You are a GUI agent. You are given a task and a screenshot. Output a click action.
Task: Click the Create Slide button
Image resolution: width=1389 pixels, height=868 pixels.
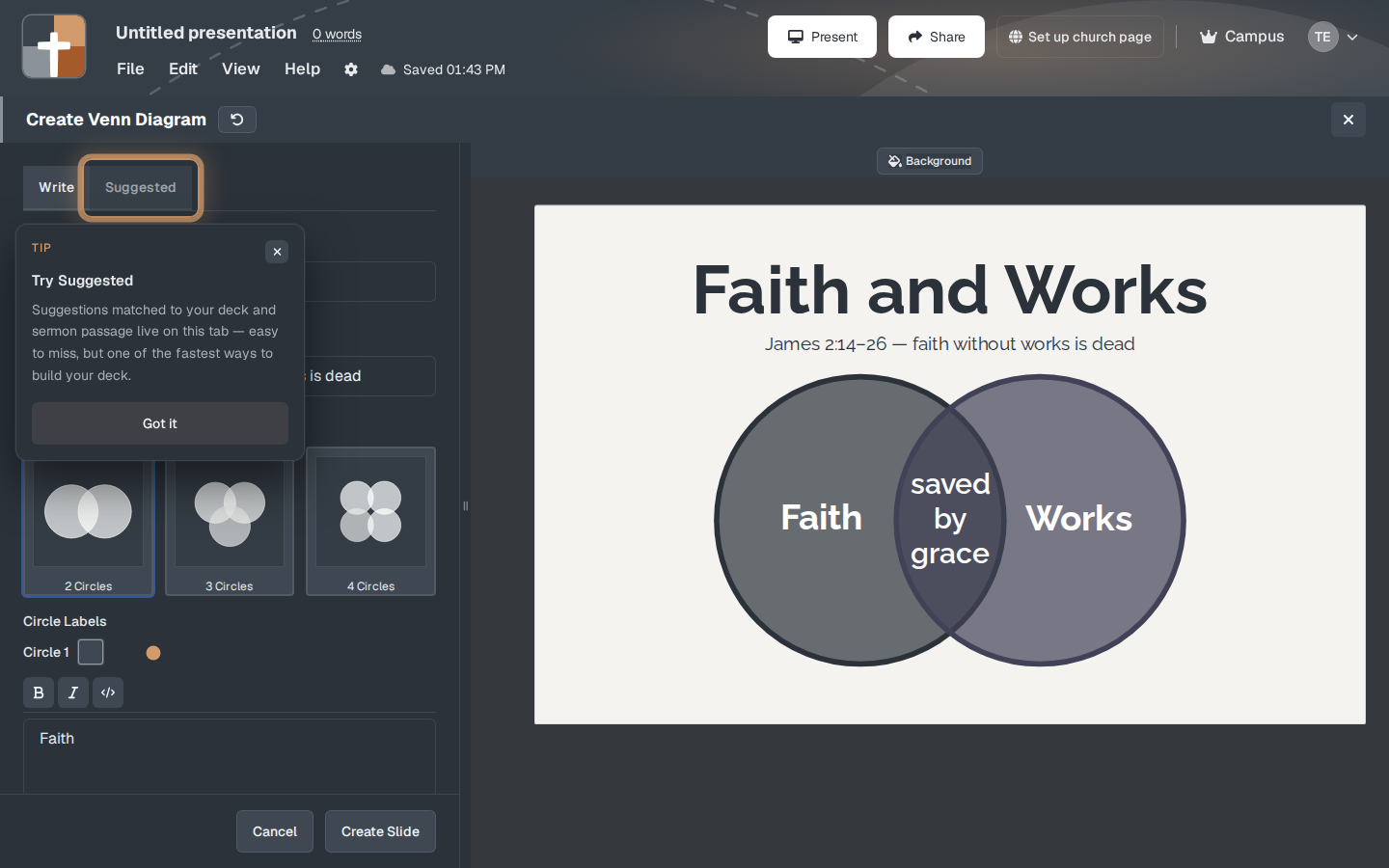380,831
